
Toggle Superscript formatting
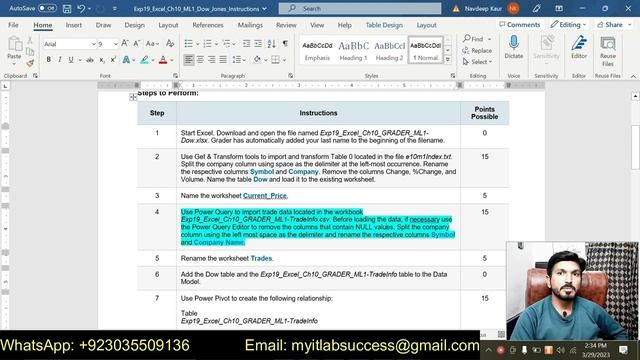[113, 60]
